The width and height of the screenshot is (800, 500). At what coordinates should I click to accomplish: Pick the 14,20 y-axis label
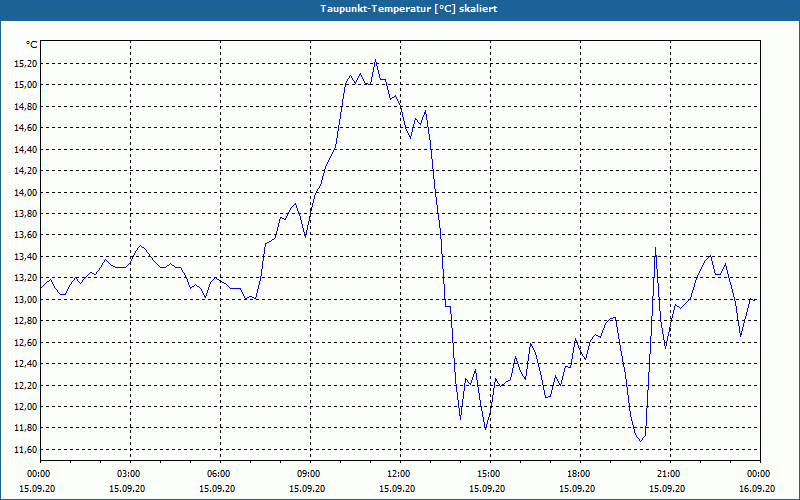click(x=26, y=170)
